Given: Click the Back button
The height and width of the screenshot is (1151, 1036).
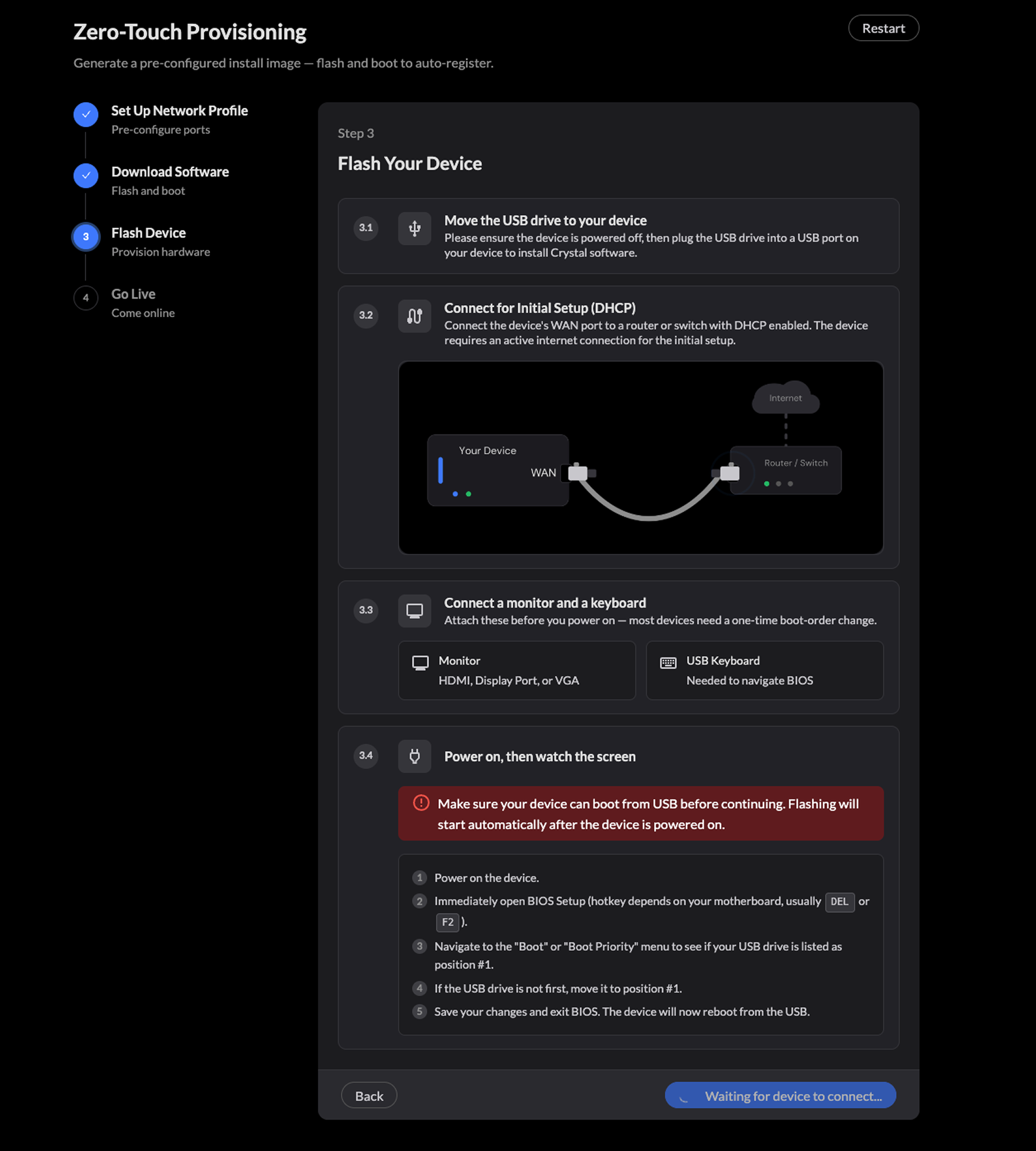Looking at the screenshot, I should point(369,1095).
